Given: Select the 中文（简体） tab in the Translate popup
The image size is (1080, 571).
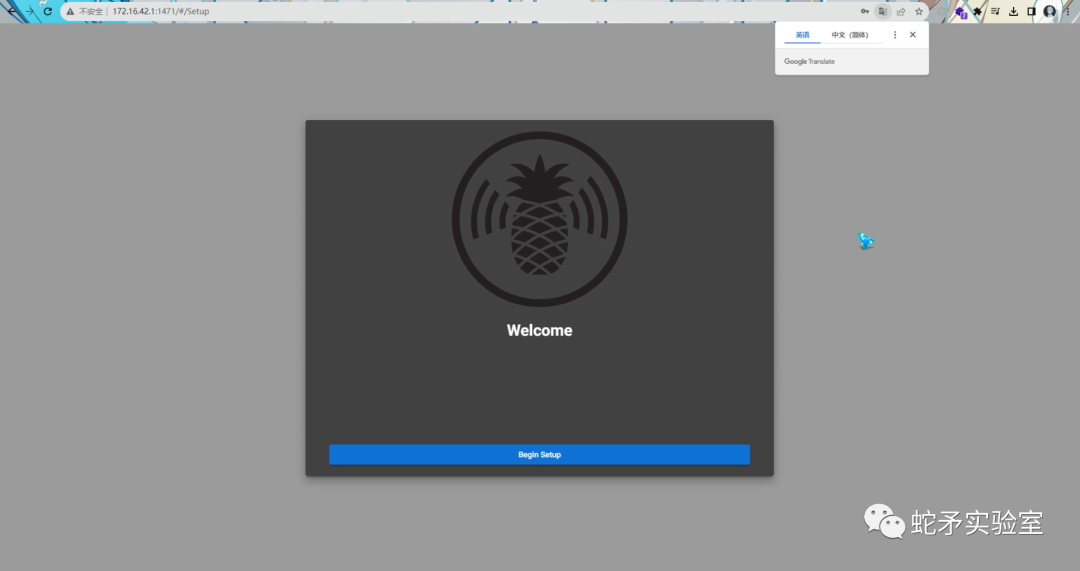Looking at the screenshot, I should (850, 34).
